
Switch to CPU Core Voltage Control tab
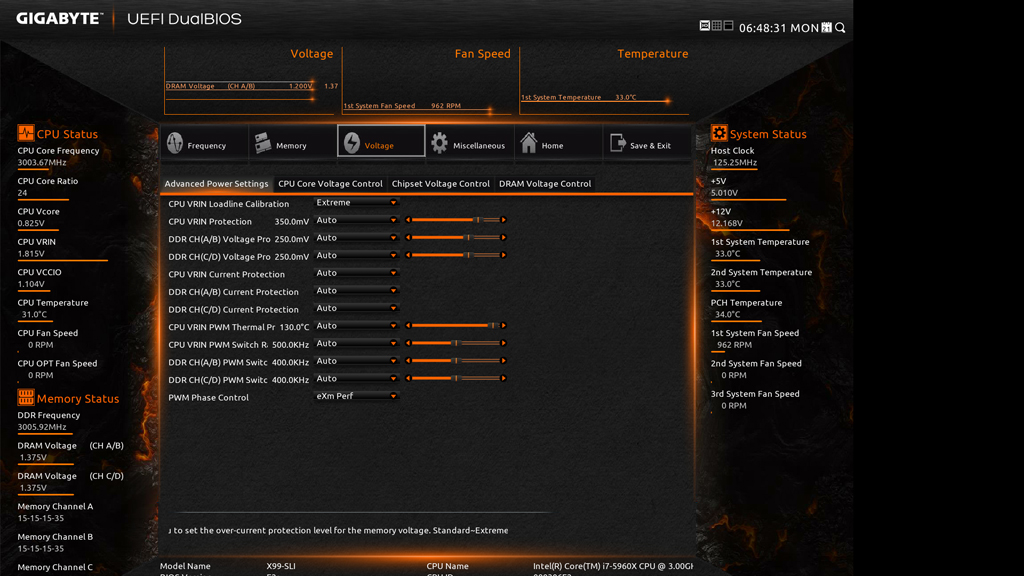pyautogui.click(x=330, y=184)
